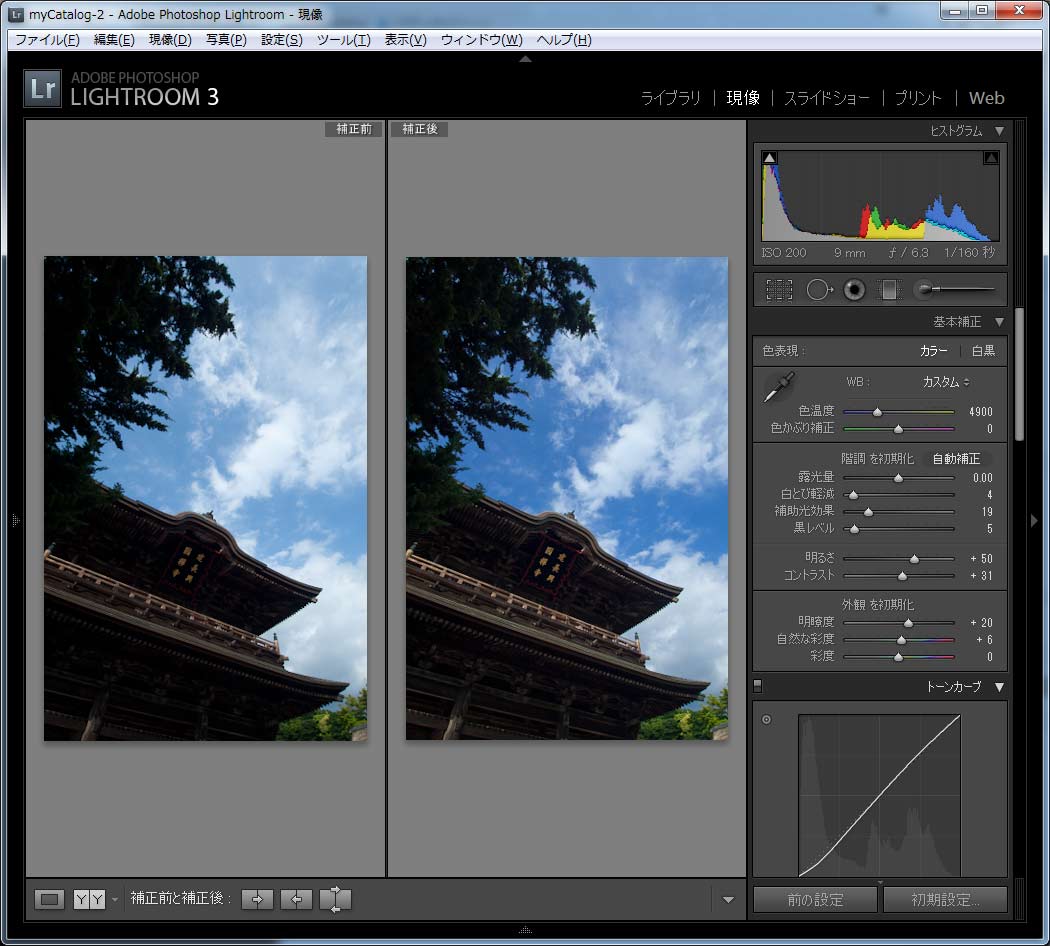The width and height of the screenshot is (1050, 946).
Task: Pick the White Balance eyedropper
Action: 779,388
